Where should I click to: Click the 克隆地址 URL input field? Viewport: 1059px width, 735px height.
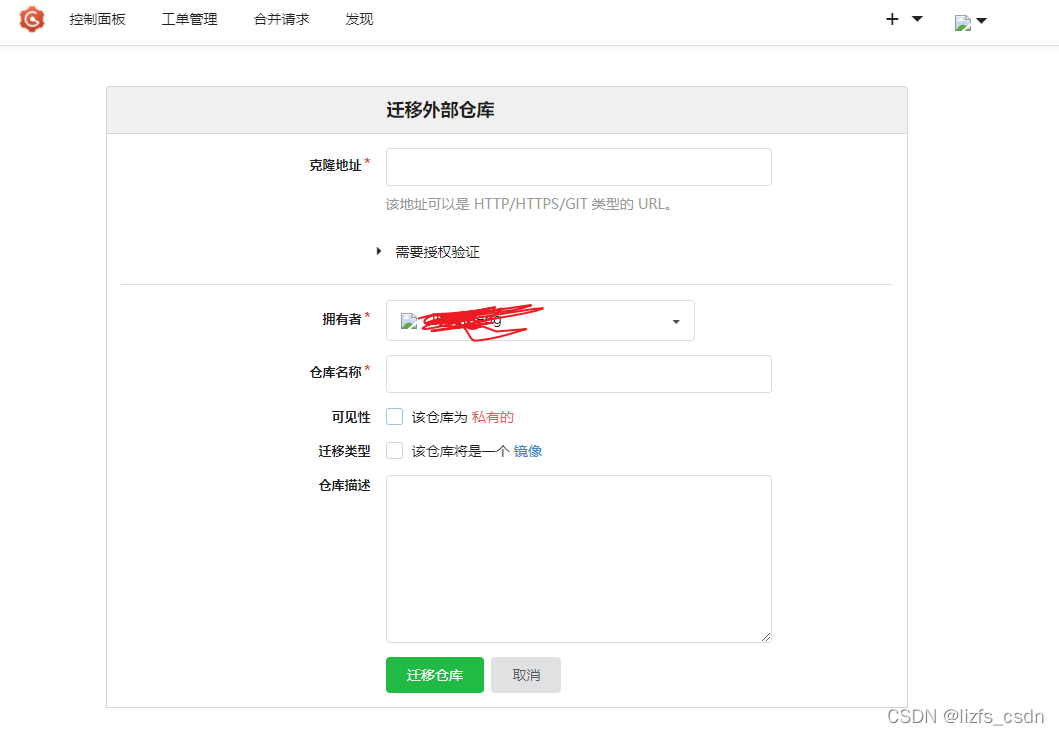[x=578, y=167]
